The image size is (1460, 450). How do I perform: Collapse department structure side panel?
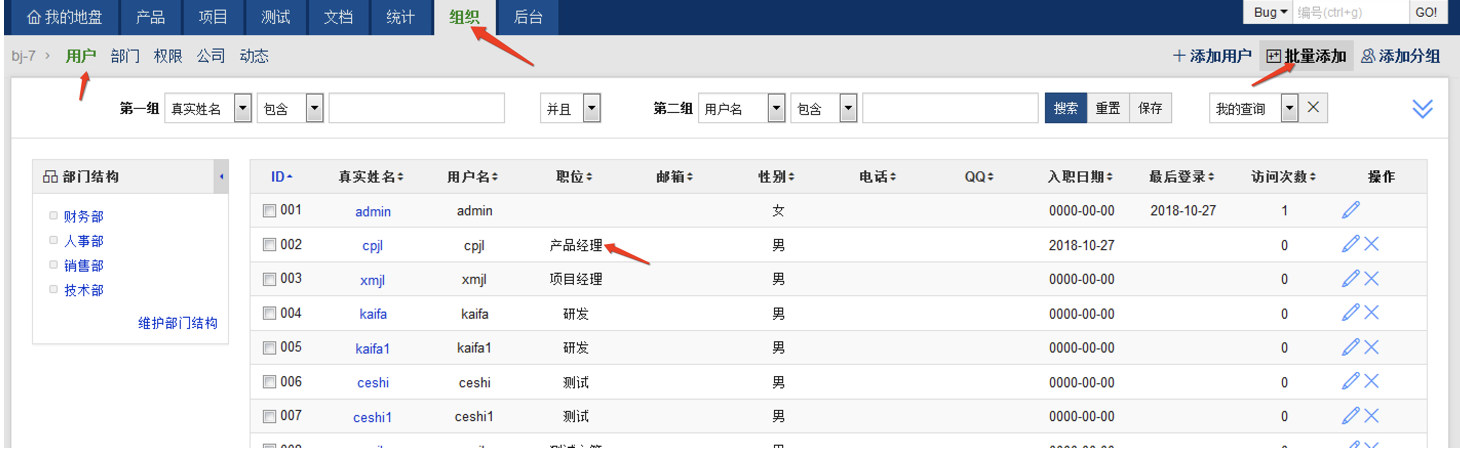220,176
